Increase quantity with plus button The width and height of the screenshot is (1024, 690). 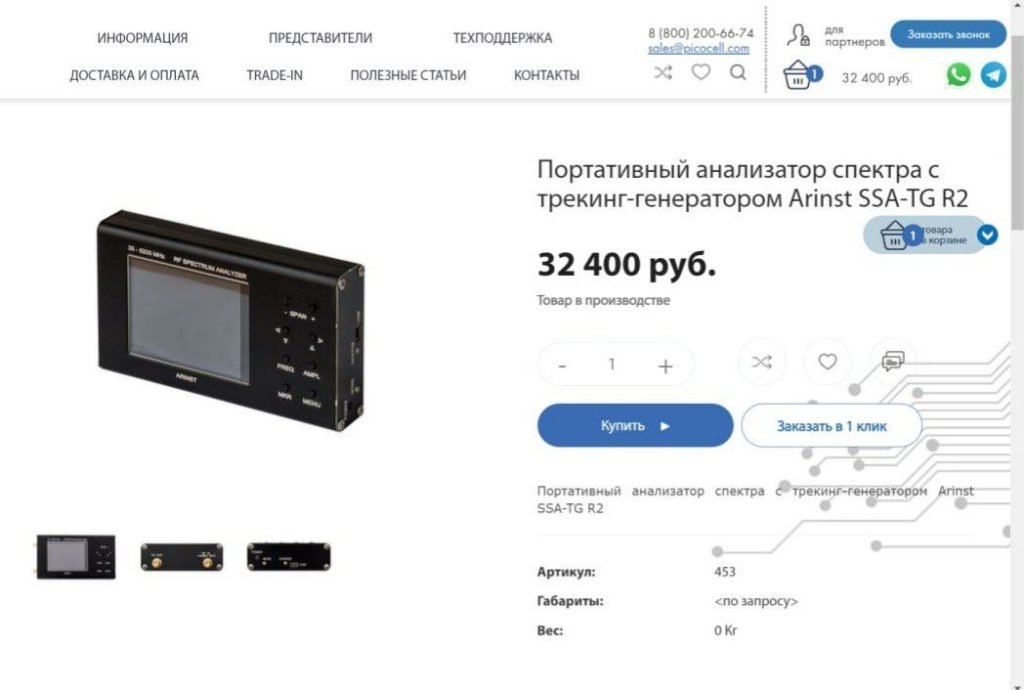click(665, 366)
